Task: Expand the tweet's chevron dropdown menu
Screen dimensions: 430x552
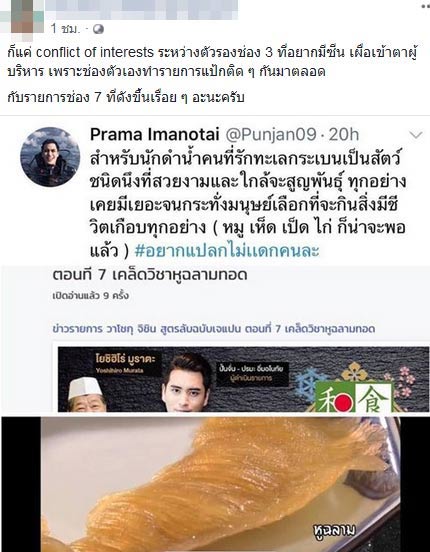Action: point(416,135)
